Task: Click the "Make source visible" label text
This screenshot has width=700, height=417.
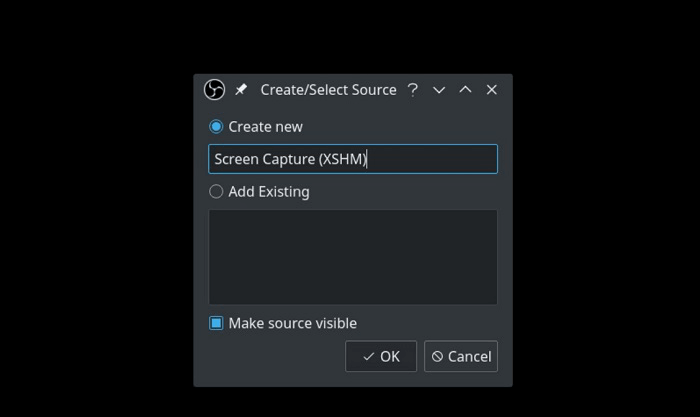Action: pos(292,323)
